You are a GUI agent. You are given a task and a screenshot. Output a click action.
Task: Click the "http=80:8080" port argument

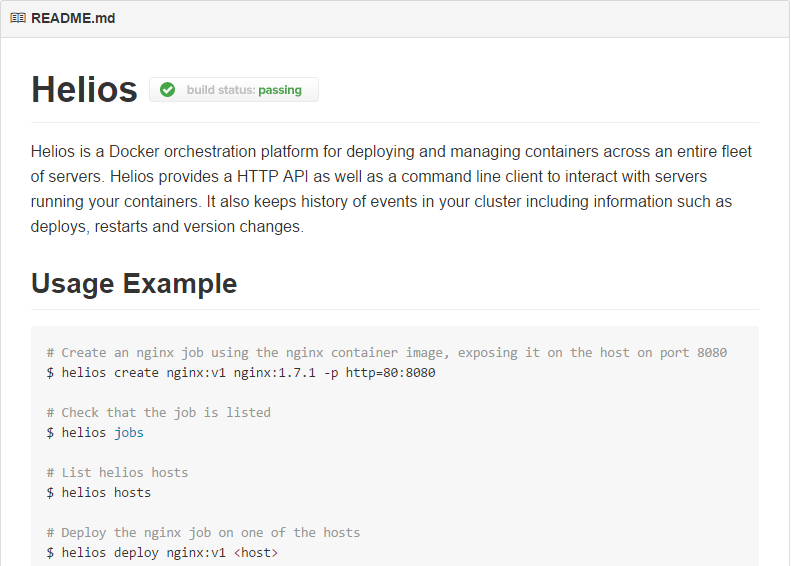390,372
